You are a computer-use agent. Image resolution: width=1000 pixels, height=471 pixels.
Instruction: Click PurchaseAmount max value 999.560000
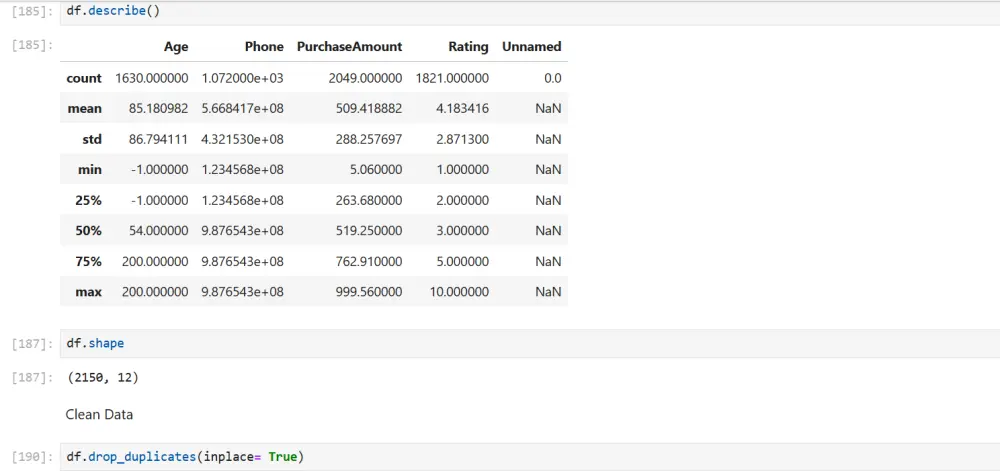[x=369, y=293]
